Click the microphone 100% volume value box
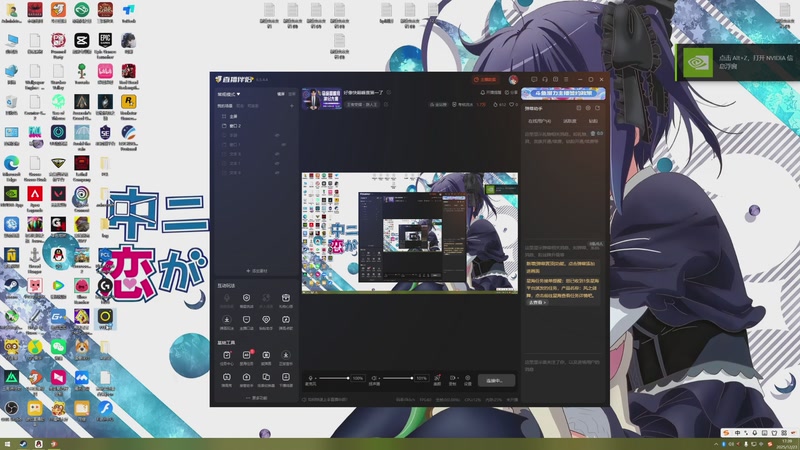Image resolution: width=800 pixels, height=450 pixels. point(358,378)
